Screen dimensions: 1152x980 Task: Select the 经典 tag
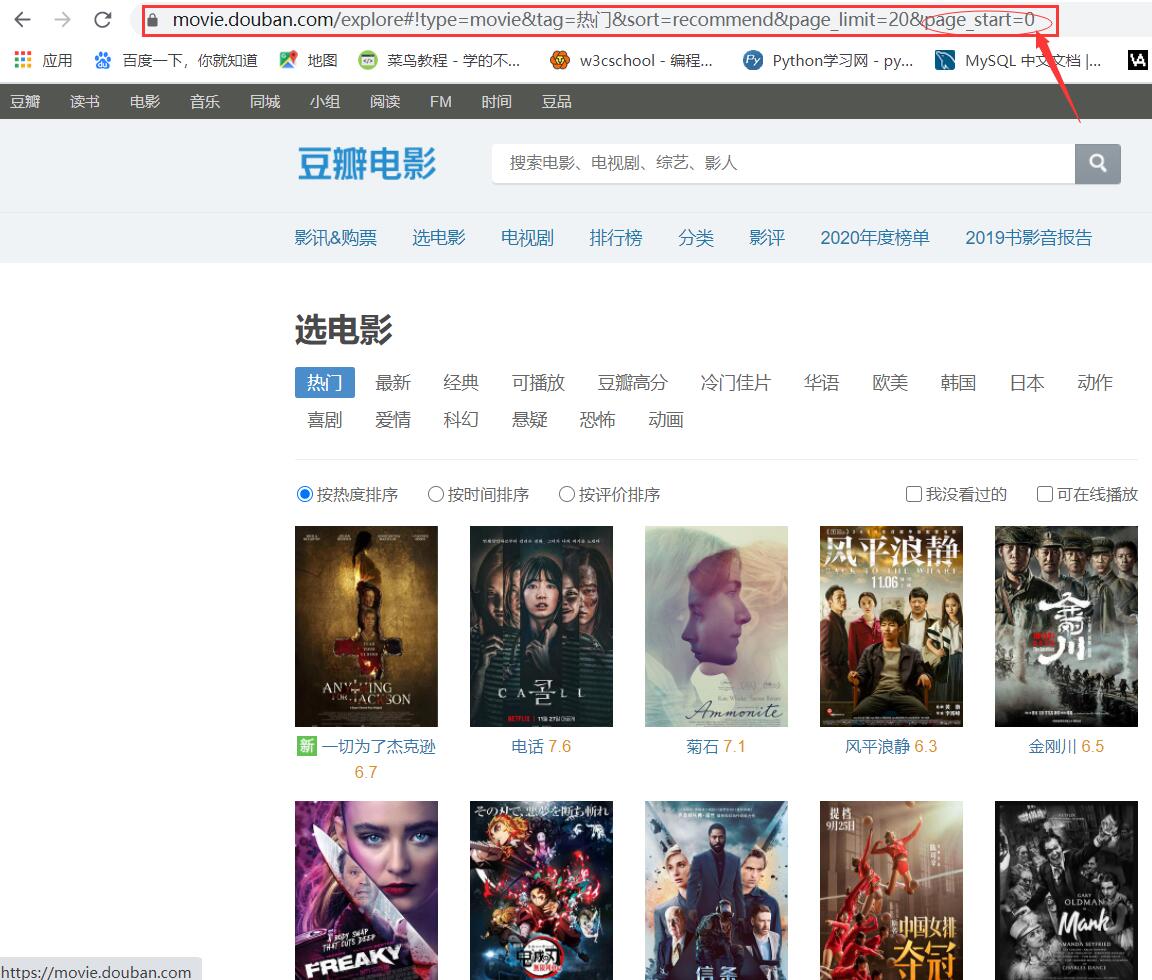click(x=461, y=383)
